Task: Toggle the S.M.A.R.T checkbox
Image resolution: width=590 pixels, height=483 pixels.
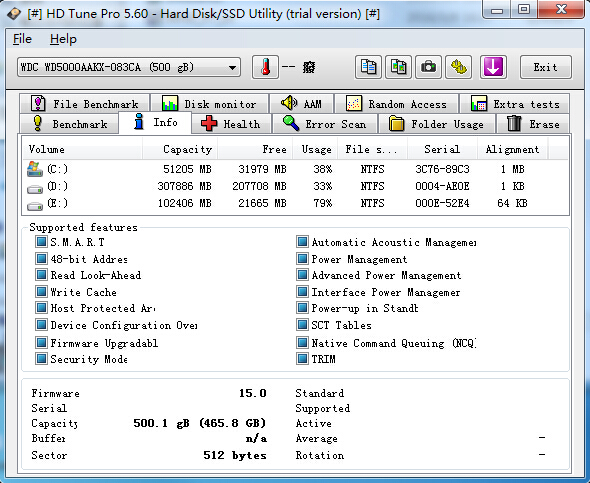Action: point(41,241)
